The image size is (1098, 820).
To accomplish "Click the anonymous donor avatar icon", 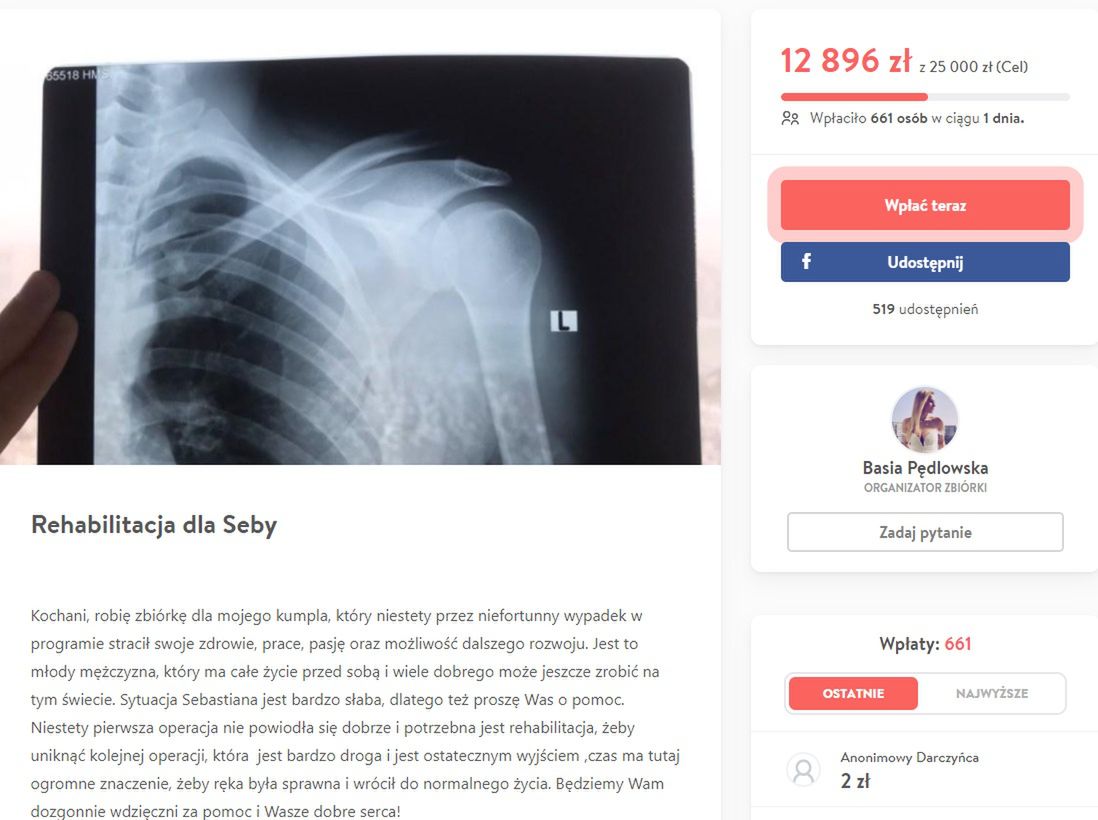I will click(x=803, y=770).
